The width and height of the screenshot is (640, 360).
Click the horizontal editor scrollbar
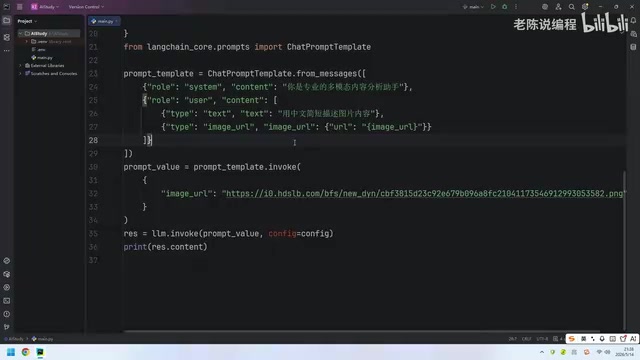coord(362,331)
